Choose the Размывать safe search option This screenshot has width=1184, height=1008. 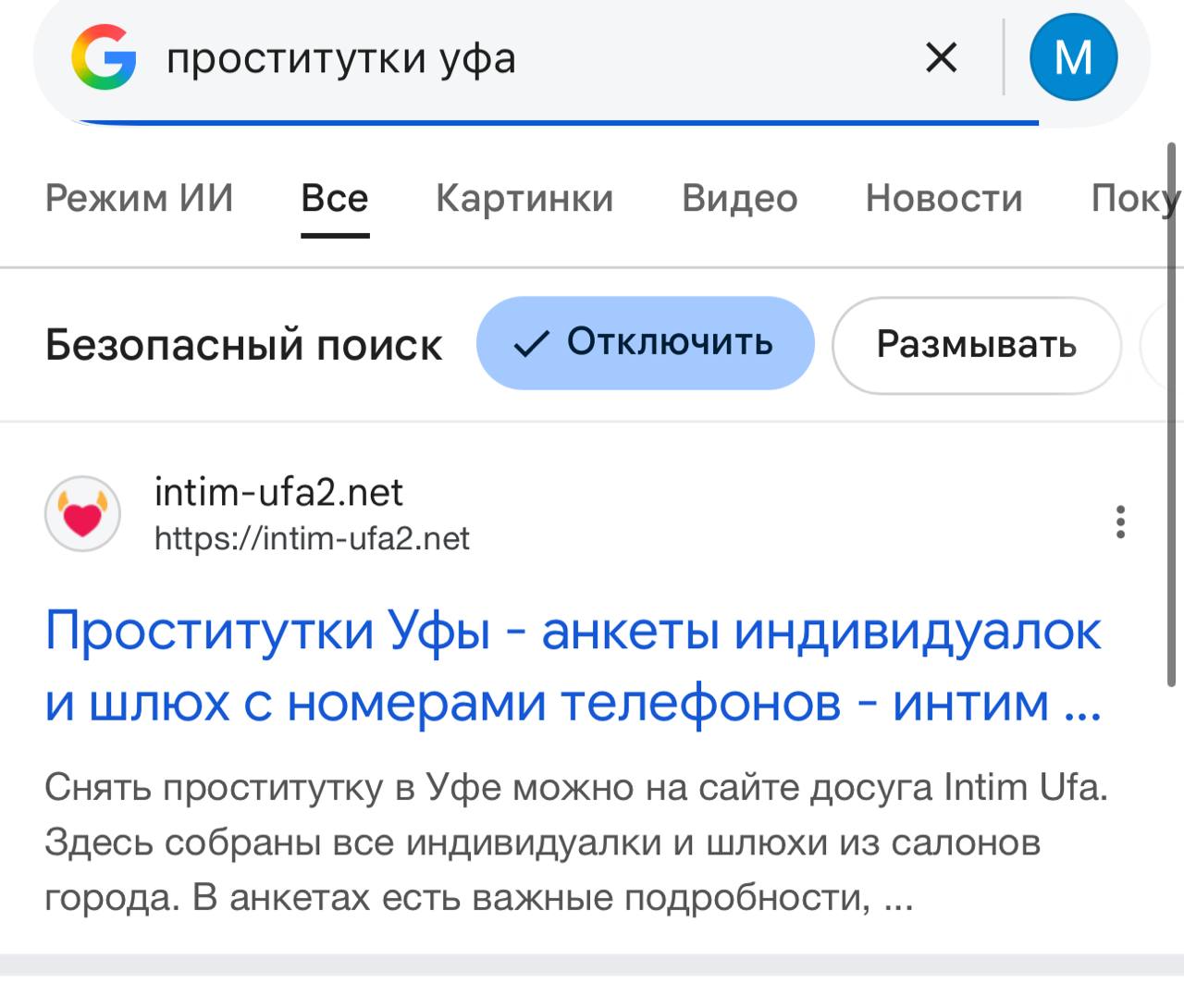(976, 345)
